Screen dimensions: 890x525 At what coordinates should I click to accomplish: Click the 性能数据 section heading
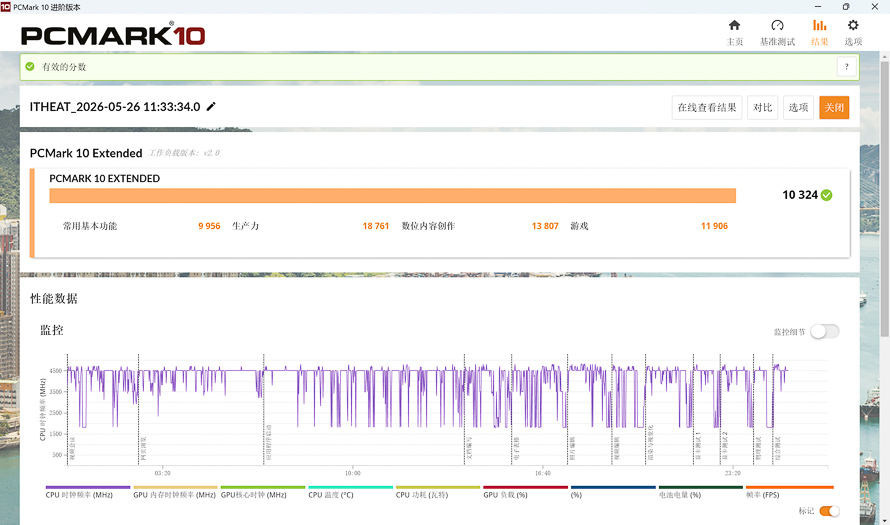point(53,299)
